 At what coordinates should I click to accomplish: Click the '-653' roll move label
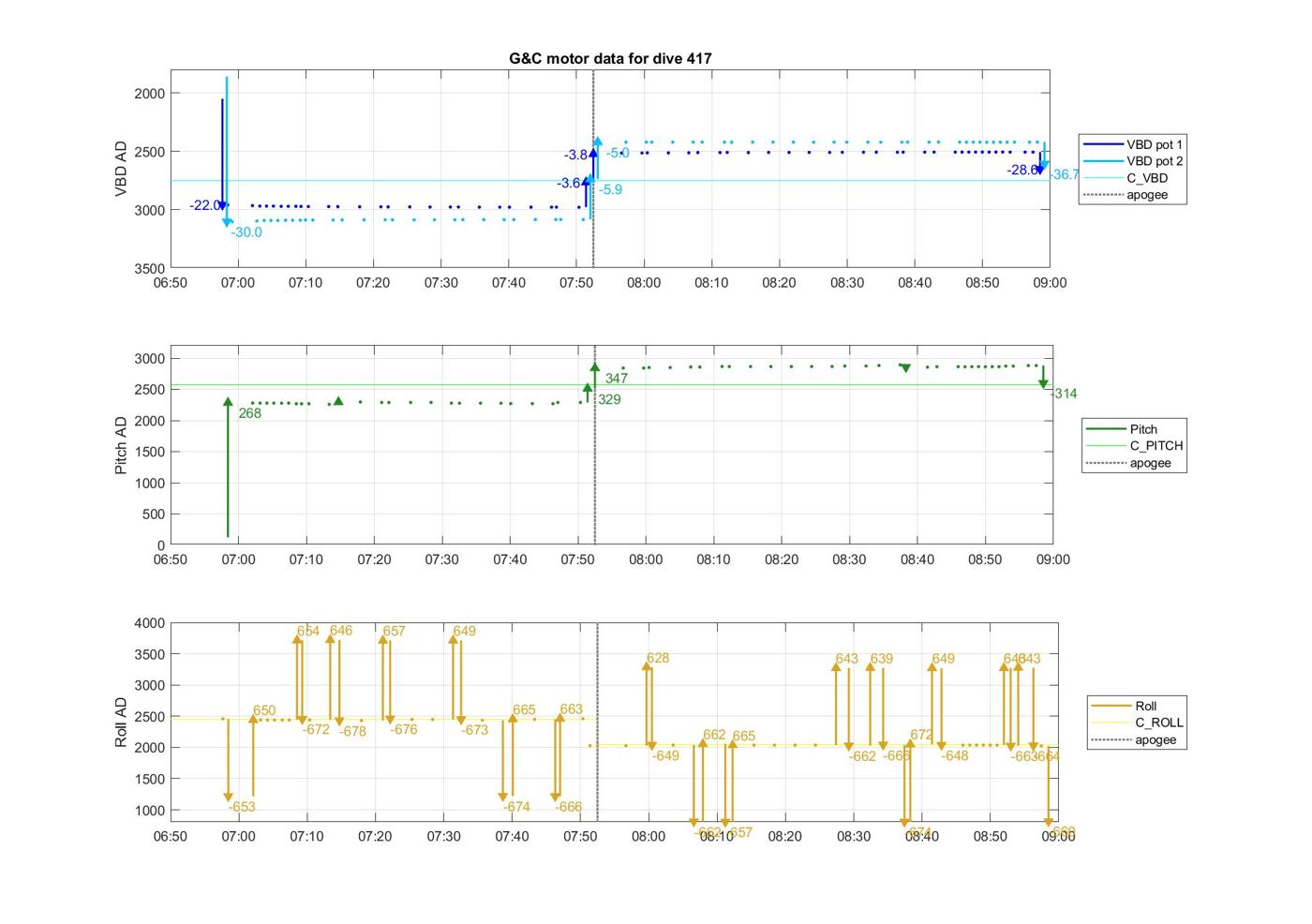(241, 807)
